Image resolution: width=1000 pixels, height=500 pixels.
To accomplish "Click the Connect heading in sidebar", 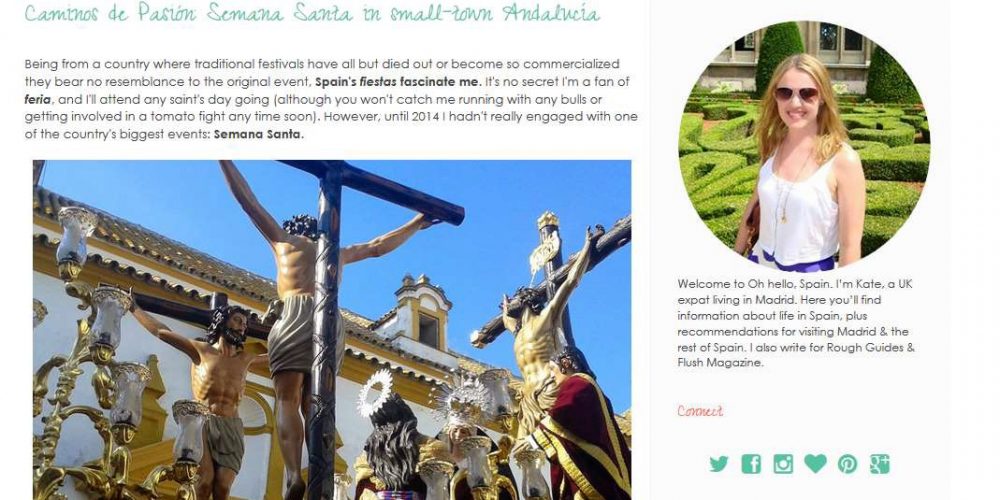I will tap(700, 411).
